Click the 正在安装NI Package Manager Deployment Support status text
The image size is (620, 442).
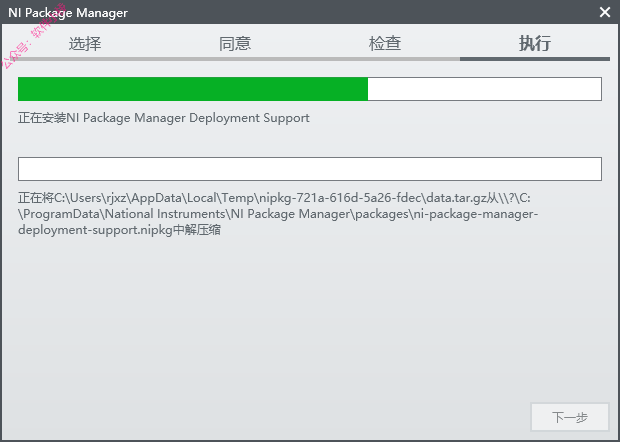(x=164, y=118)
